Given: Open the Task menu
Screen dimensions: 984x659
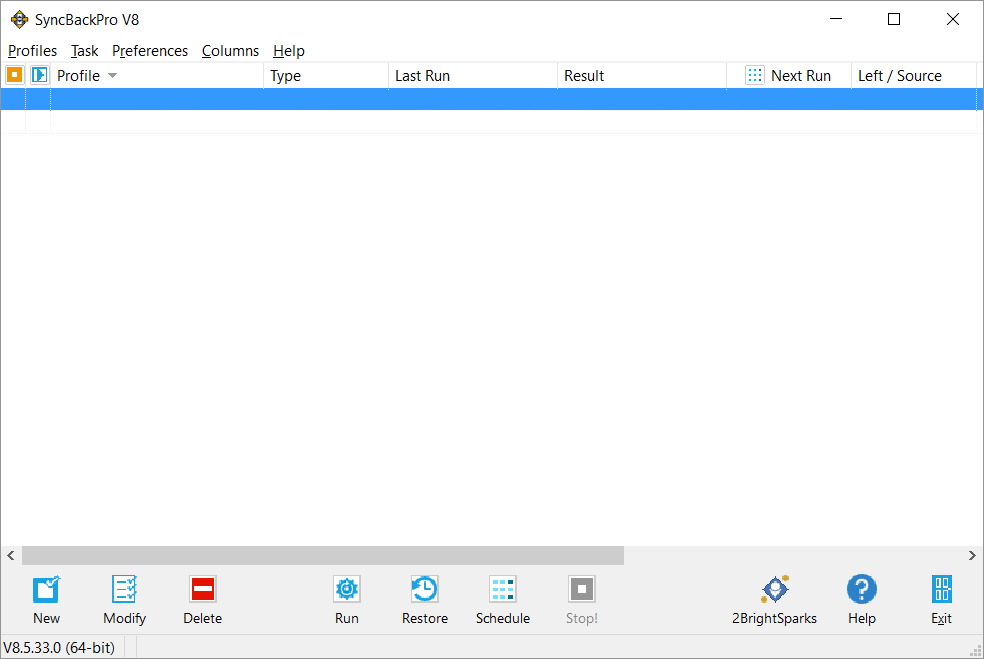Looking at the screenshot, I should [x=85, y=51].
